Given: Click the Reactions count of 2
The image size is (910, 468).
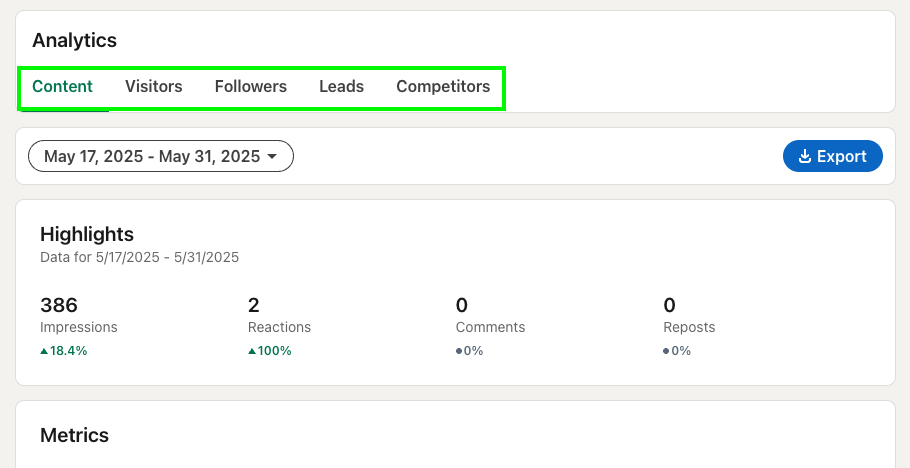Looking at the screenshot, I should 253,305.
